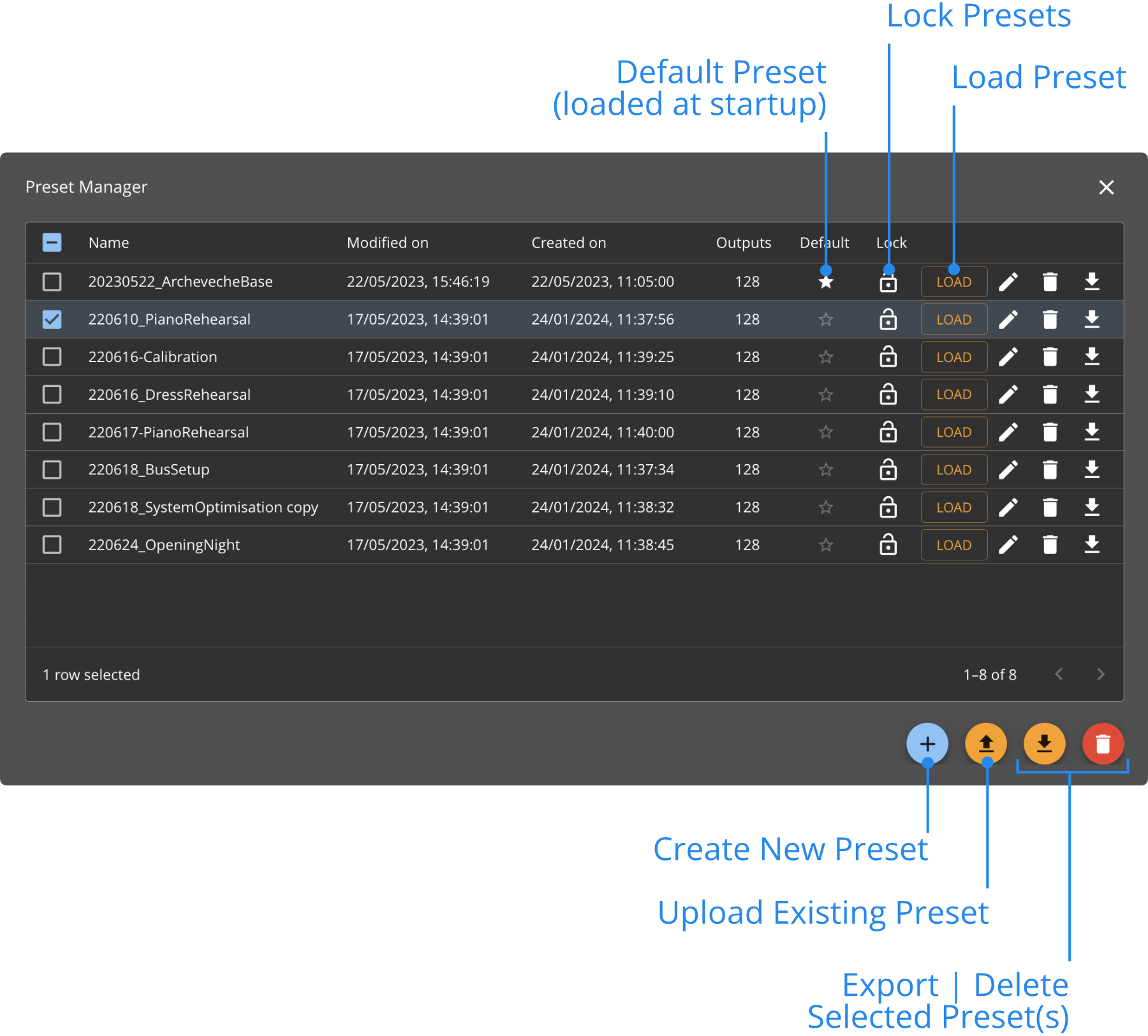Unlock the 220610_PianoRehearsal preset

[889, 319]
